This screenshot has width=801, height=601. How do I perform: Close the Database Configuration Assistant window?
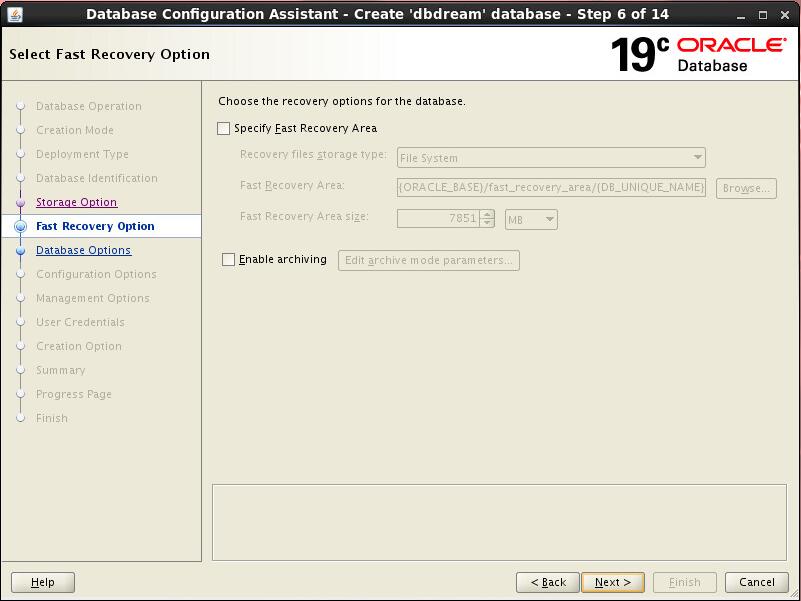(785, 14)
